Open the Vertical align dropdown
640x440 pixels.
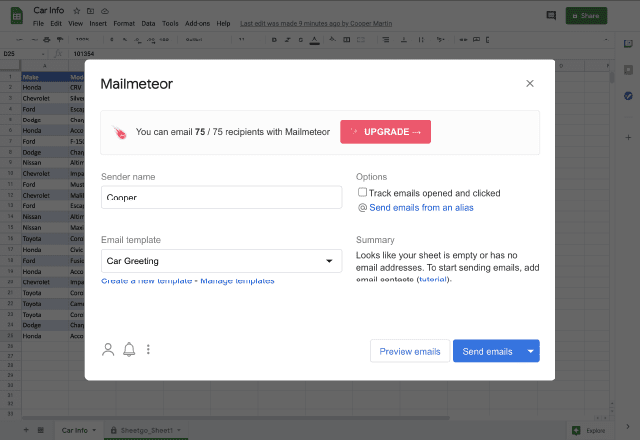point(404,40)
